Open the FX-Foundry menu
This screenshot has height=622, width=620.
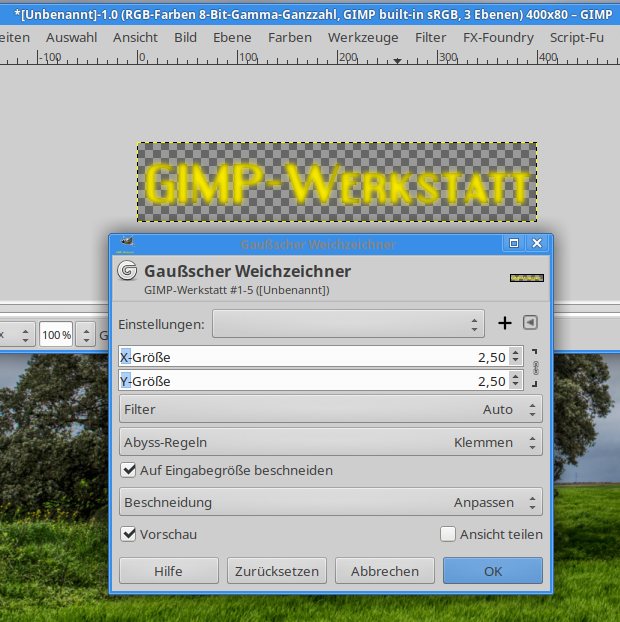click(498, 38)
